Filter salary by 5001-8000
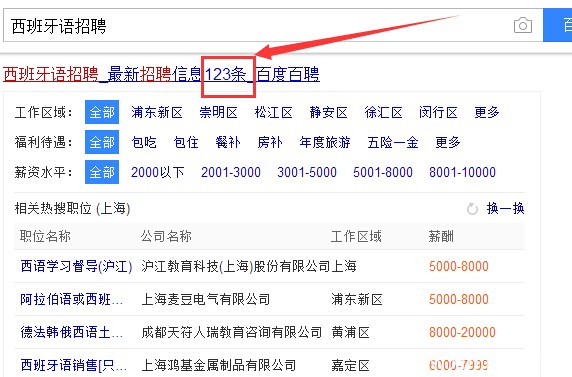Viewport: 572px width, 377px height. coord(383,172)
